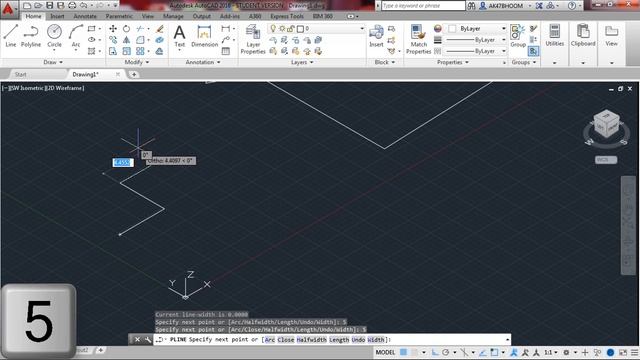Click the Plot printer icon
Viewport: 640px width, 360px height.
coord(72,5)
